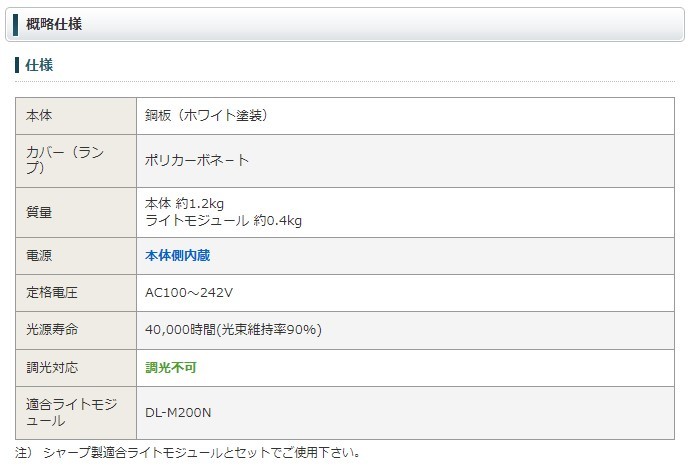Click the DL-M200N model number

[x=177, y=414]
